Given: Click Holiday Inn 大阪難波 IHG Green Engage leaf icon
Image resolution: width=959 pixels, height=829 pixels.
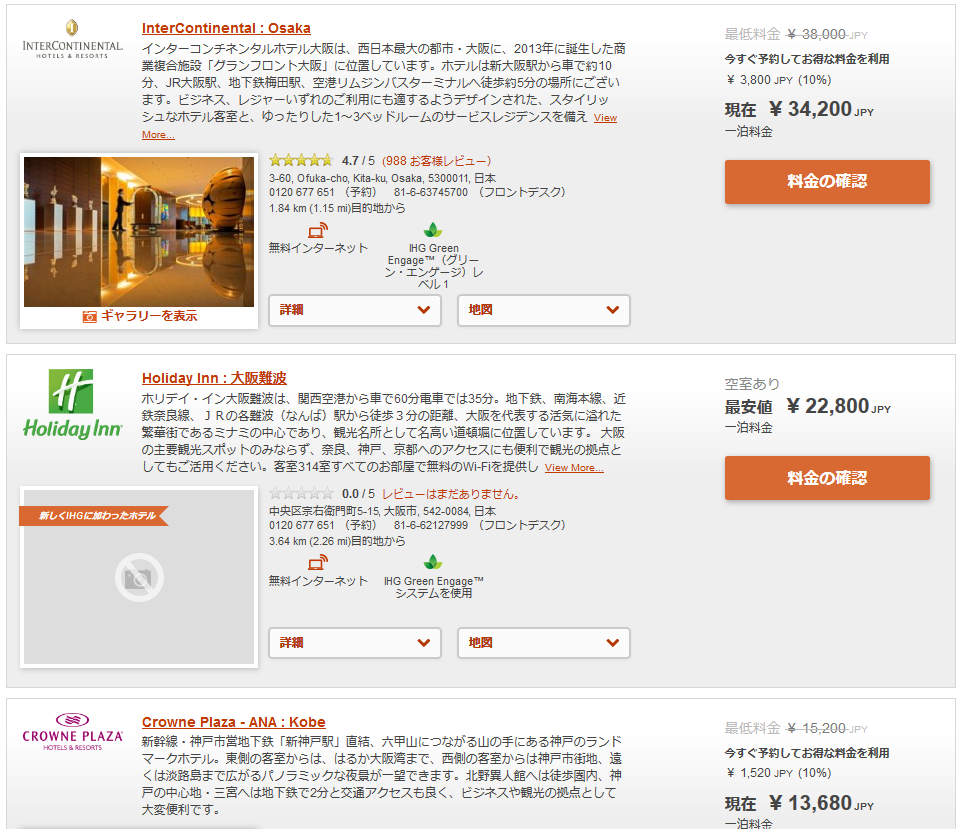Looking at the screenshot, I should tap(433, 562).
